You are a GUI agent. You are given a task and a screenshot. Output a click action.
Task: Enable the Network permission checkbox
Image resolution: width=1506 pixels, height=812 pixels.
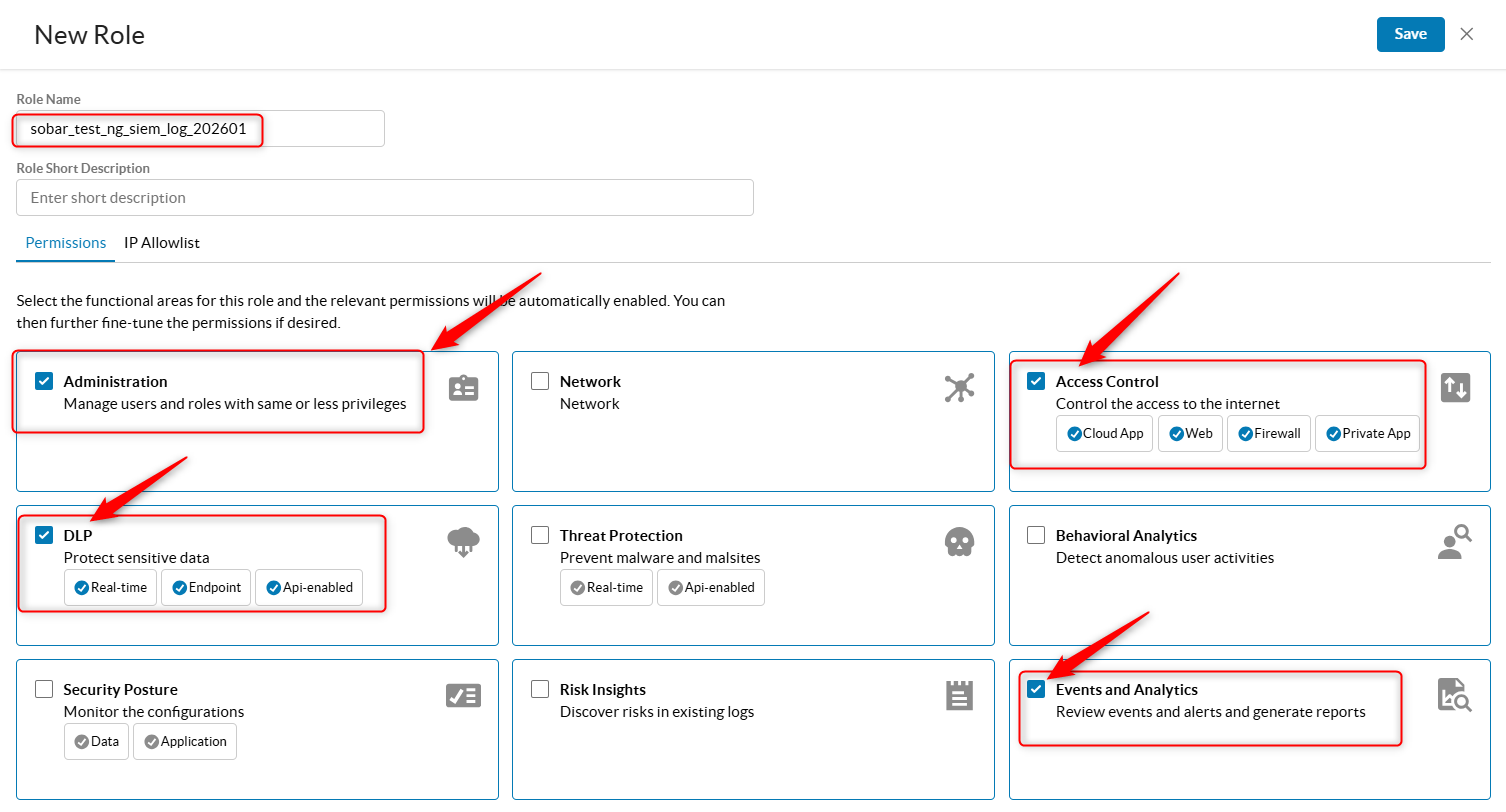point(540,380)
